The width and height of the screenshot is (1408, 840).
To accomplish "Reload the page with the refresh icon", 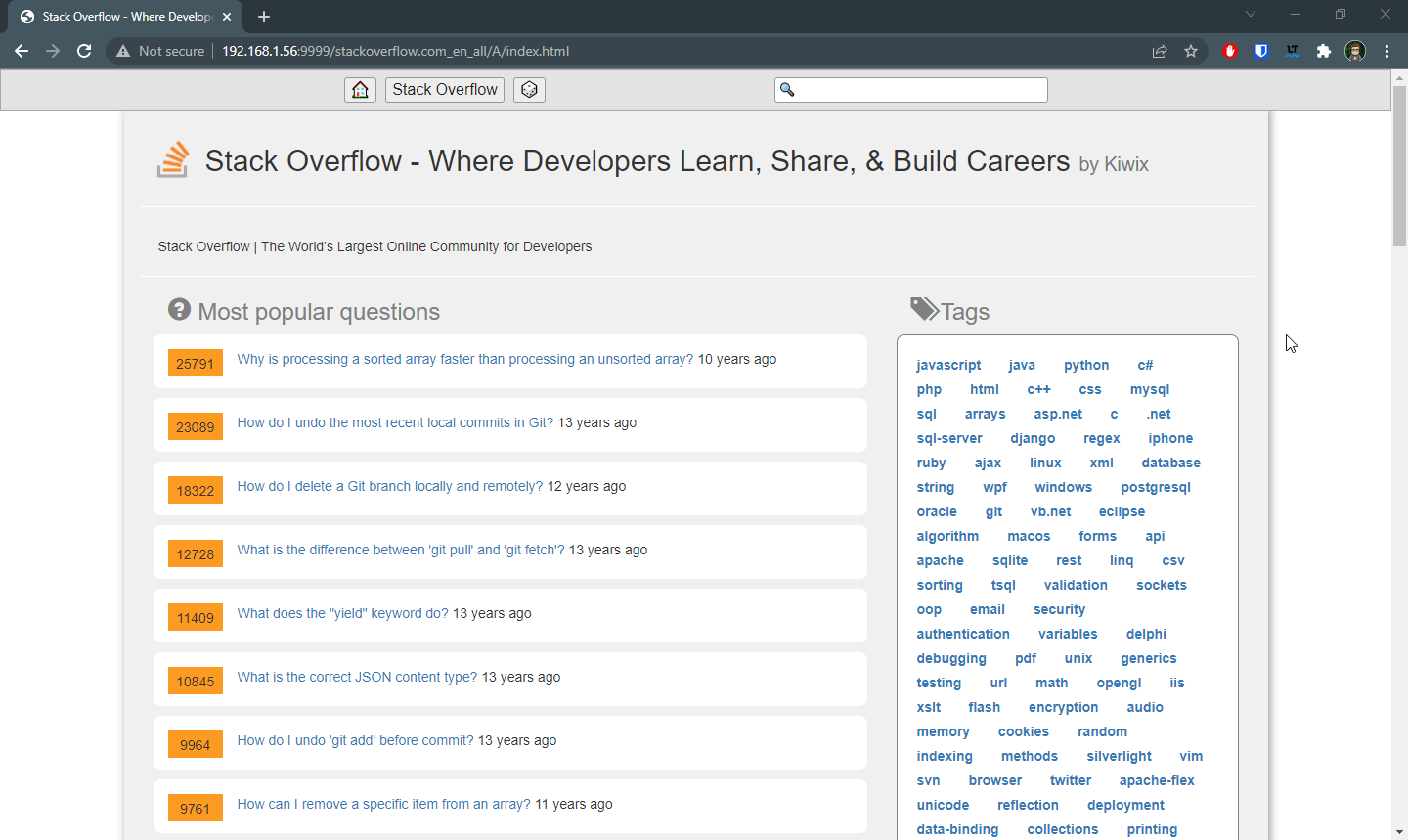I will [x=84, y=51].
